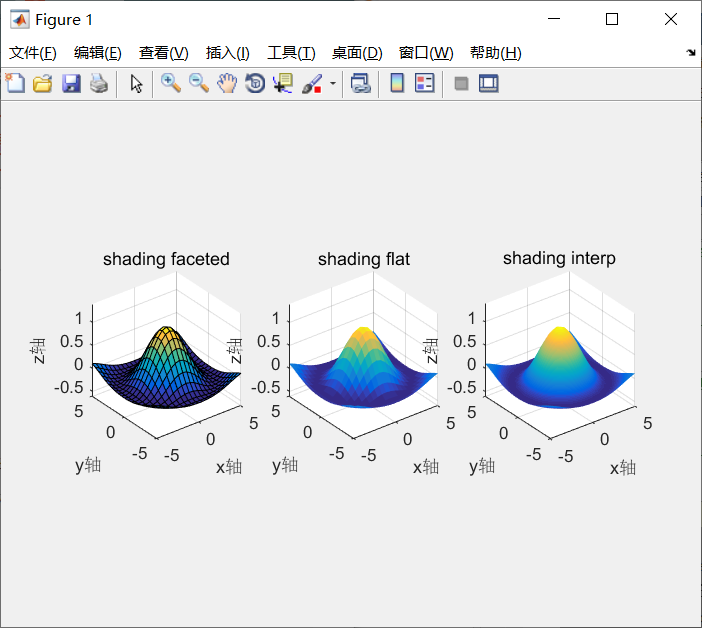This screenshot has width=702, height=628.
Task: Open the Brush color dropdown arrow
Action: coord(333,84)
